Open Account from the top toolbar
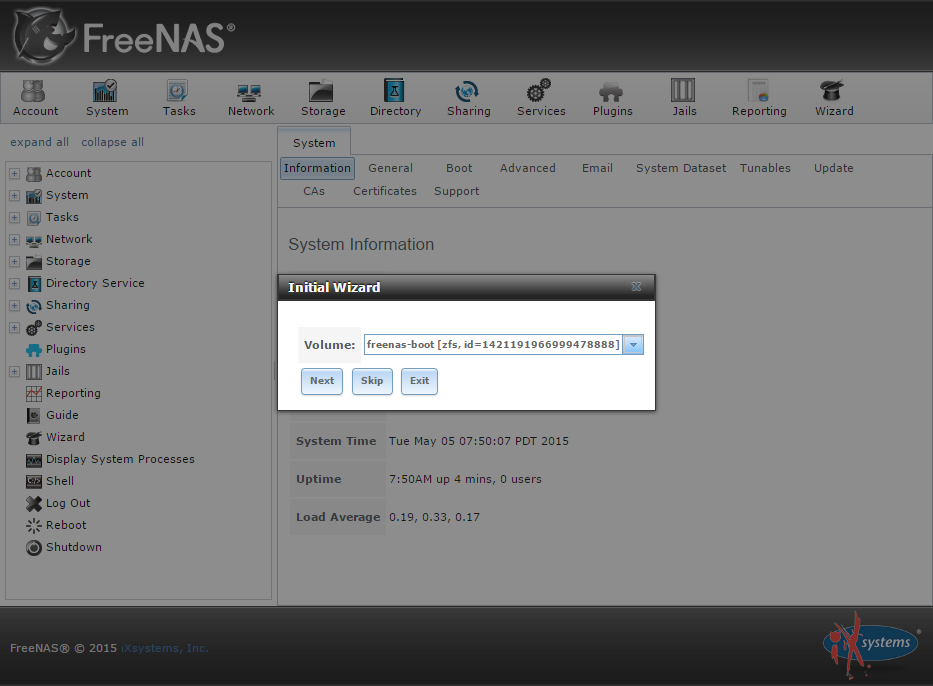This screenshot has height=686, width=933. click(x=36, y=98)
